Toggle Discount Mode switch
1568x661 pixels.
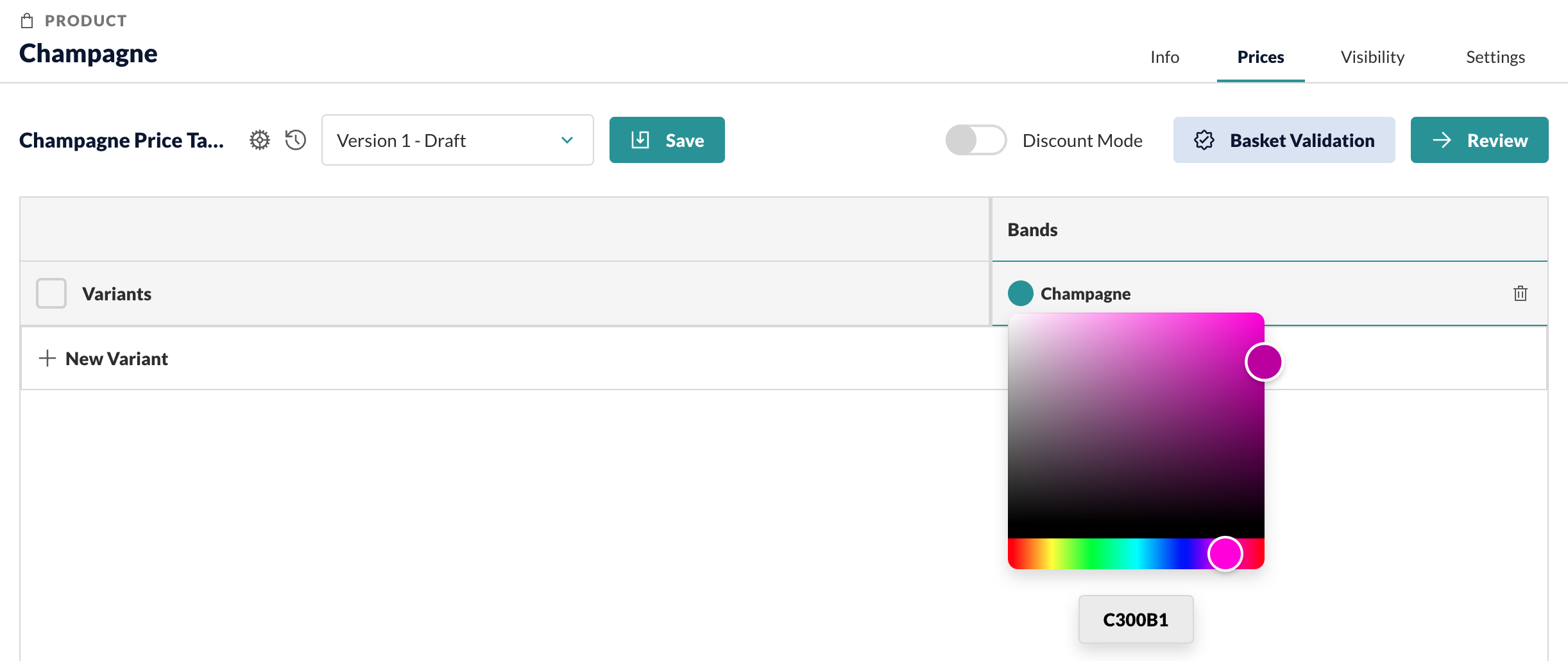point(976,140)
